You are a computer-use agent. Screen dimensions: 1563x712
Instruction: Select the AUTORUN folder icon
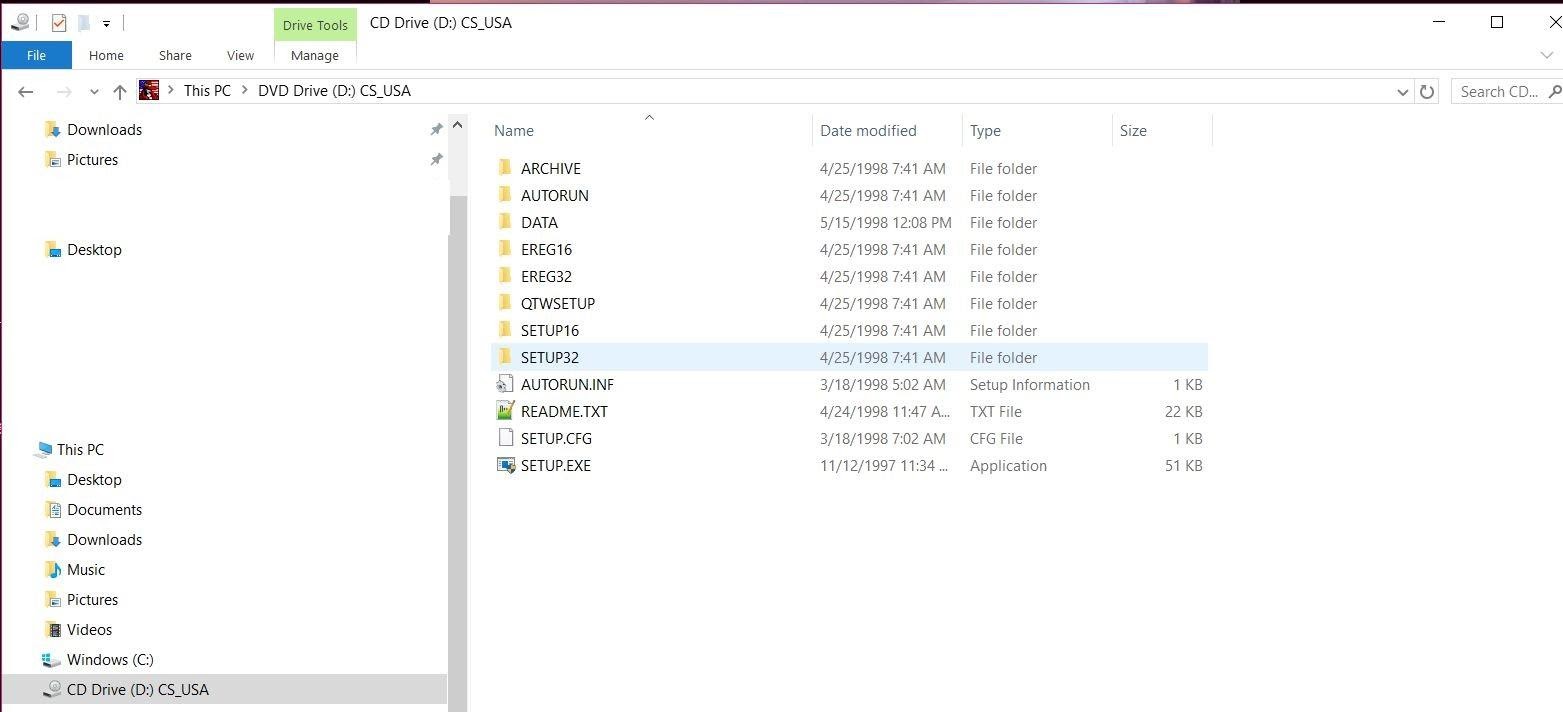(506, 195)
